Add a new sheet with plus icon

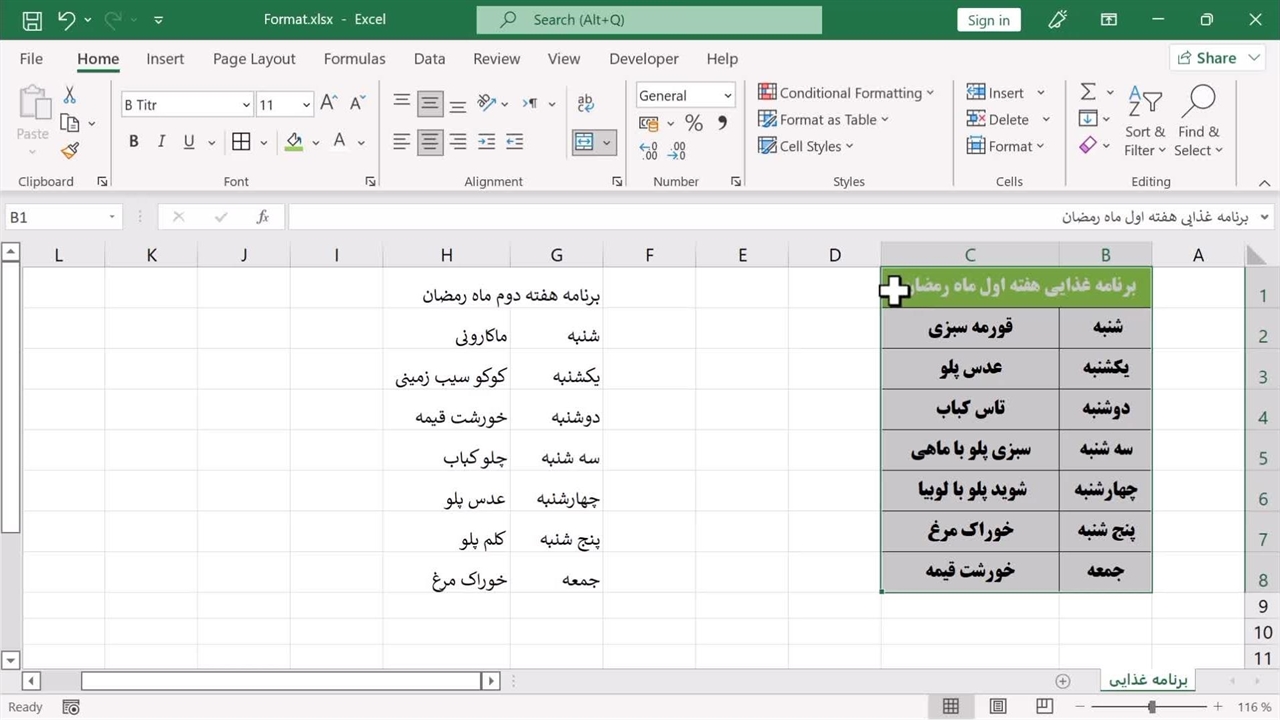coord(1063,681)
